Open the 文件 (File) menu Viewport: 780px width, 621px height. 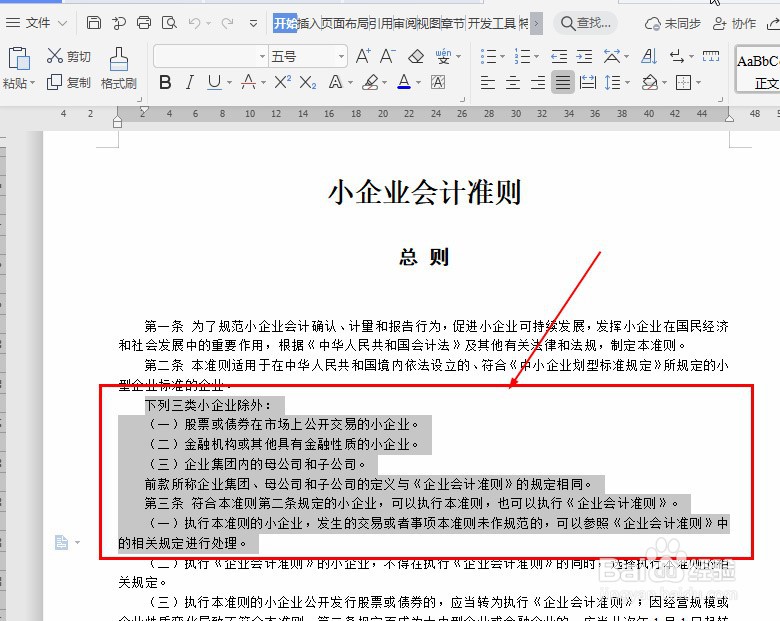click(37, 23)
